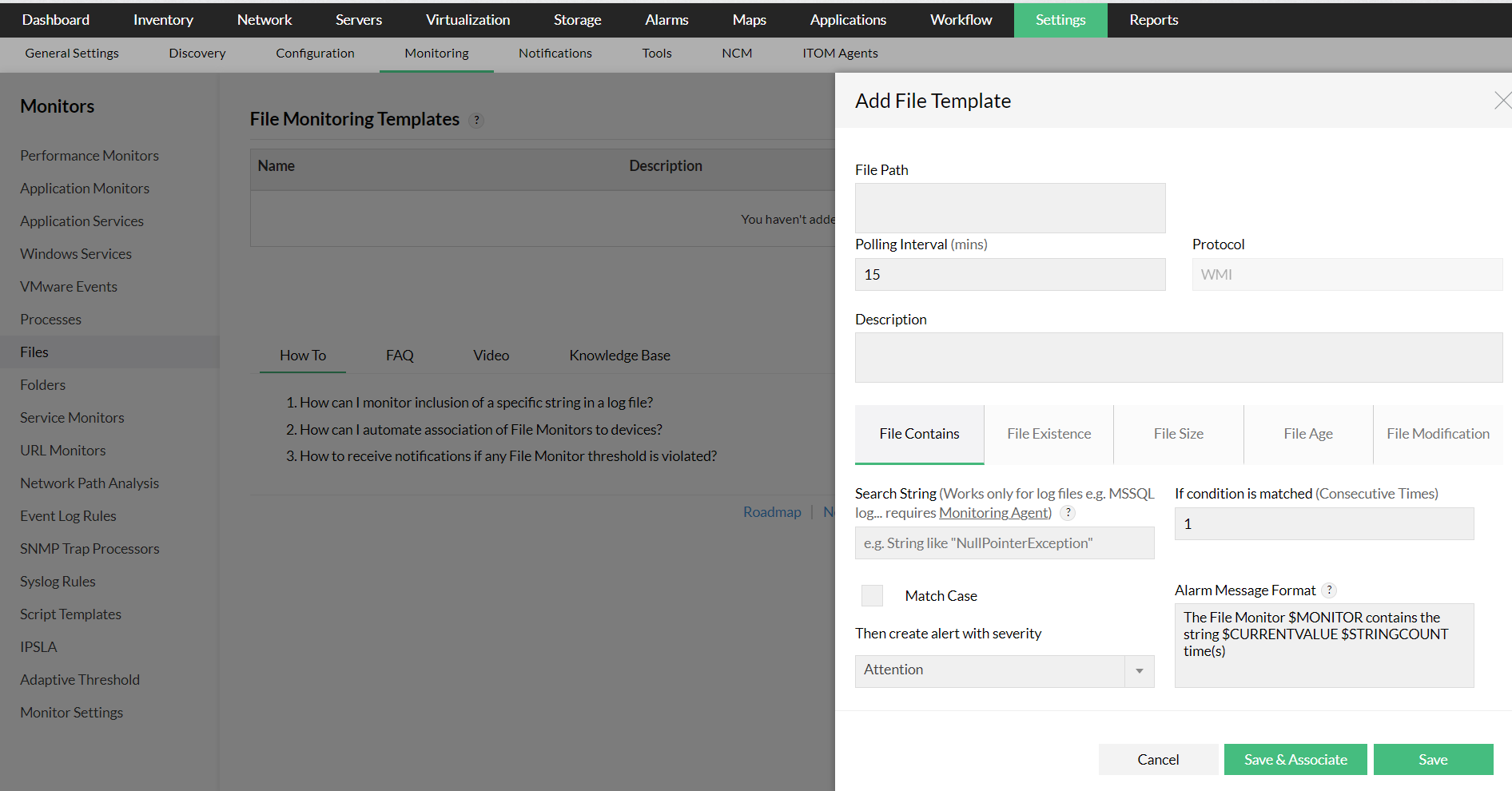1512x791 pixels.
Task: Open the Monitoring Agent link
Action: point(993,513)
